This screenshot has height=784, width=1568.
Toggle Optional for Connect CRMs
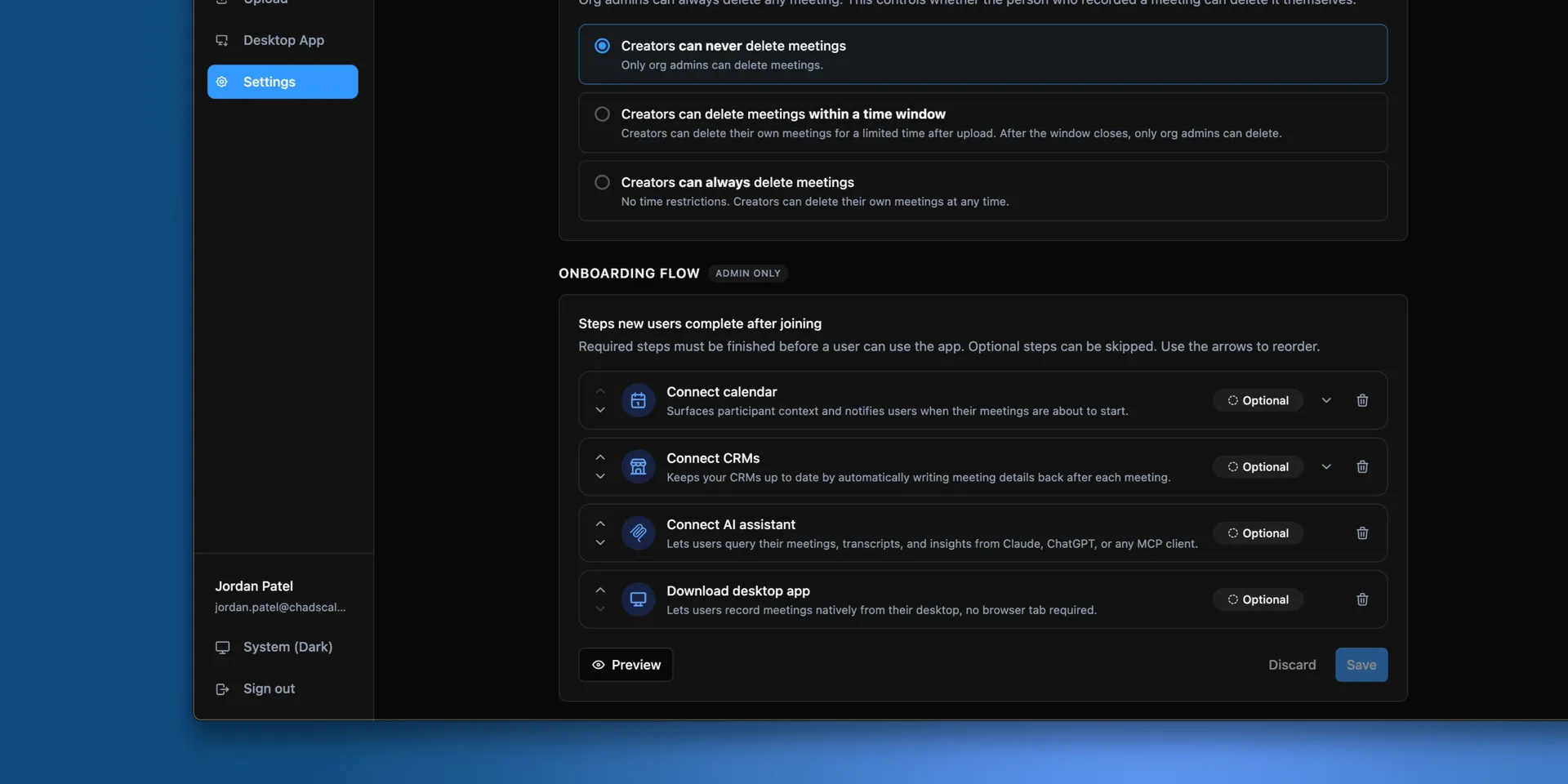pyautogui.click(x=1258, y=466)
